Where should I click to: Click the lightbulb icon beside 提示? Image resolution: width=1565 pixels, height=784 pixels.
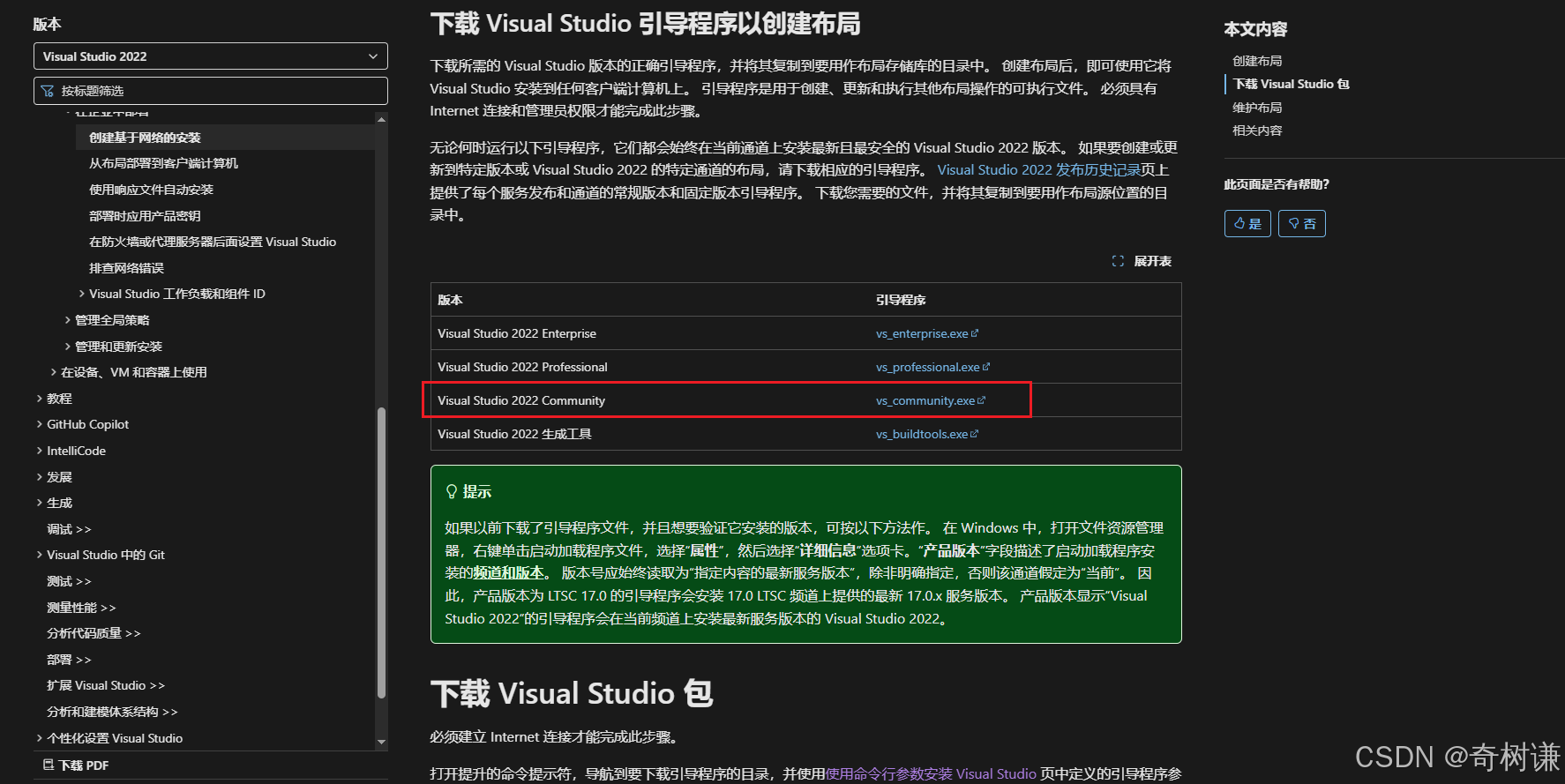tap(452, 491)
